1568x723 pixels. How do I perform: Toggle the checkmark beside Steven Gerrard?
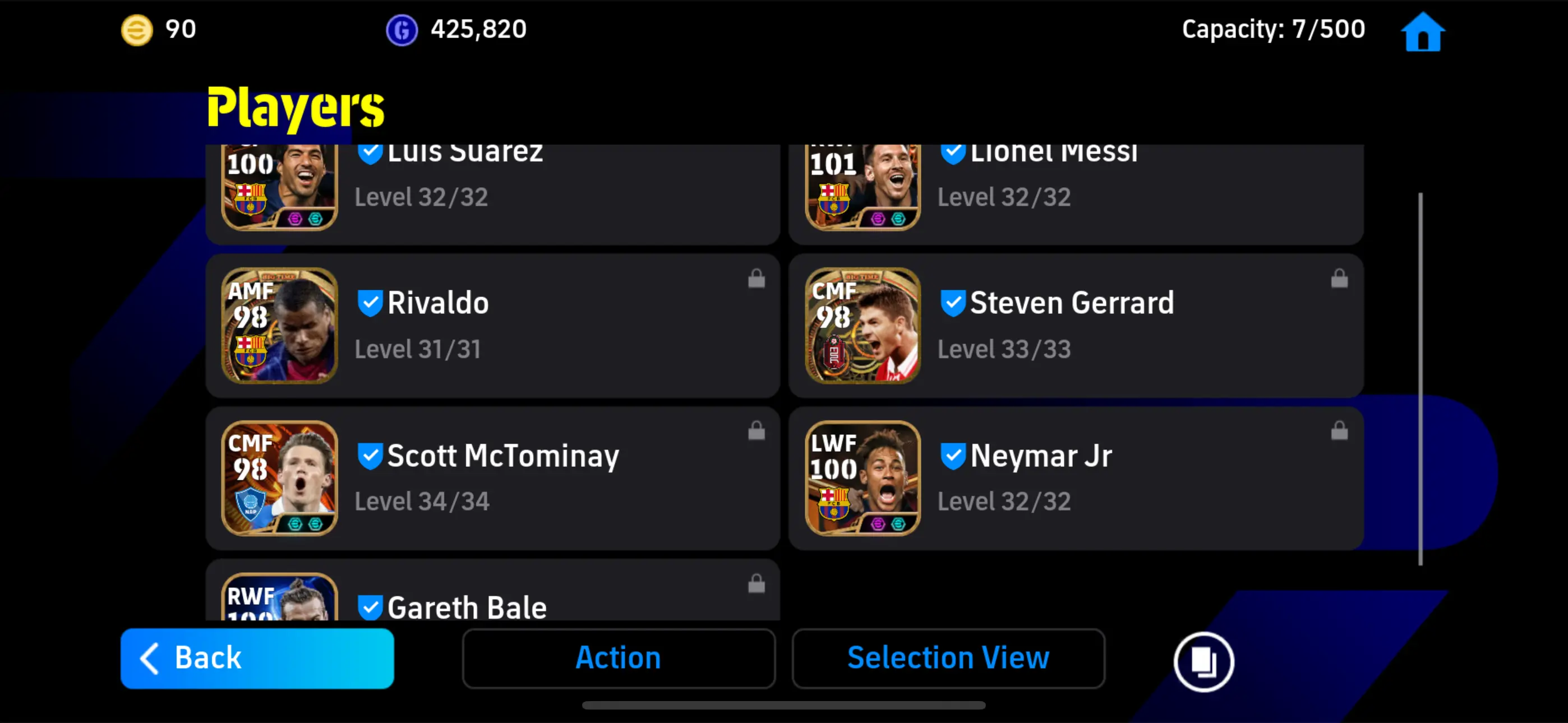(953, 303)
